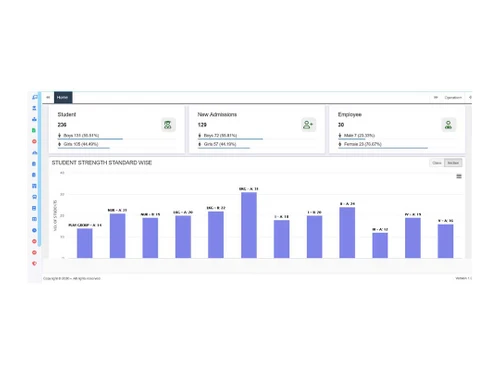Click the V - A bar
500x375 pixels.
pyautogui.click(x=446, y=241)
